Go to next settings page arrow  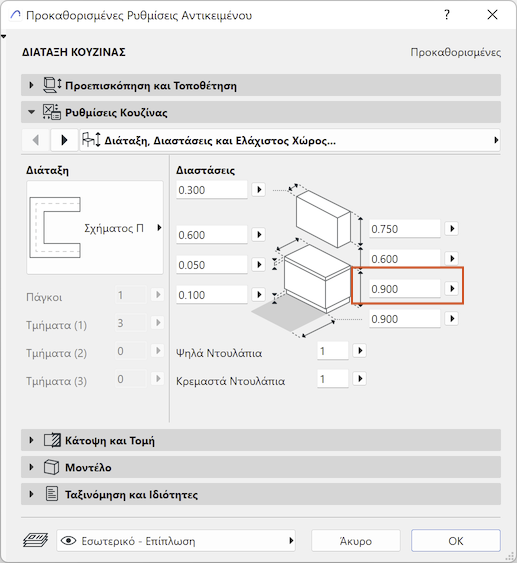[x=64, y=140]
